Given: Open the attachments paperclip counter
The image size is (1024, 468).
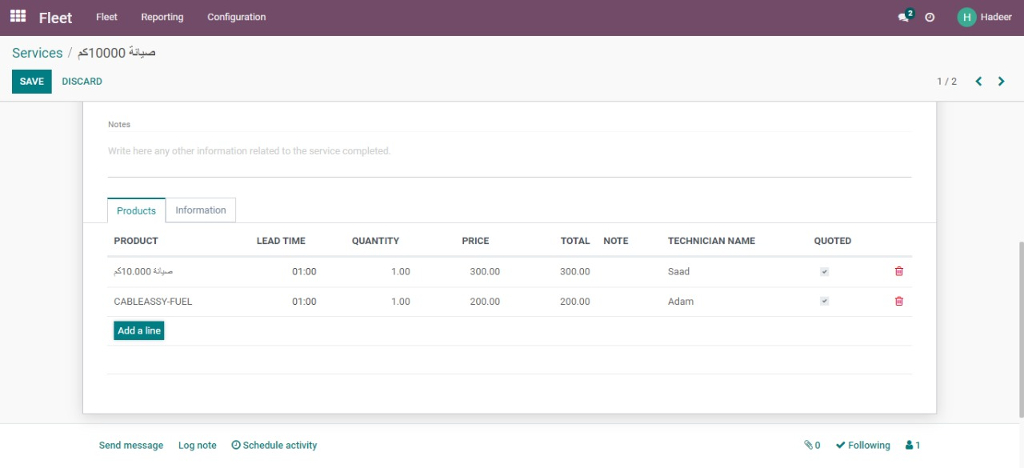Looking at the screenshot, I should pyautogui.click(x=812, y=445).
